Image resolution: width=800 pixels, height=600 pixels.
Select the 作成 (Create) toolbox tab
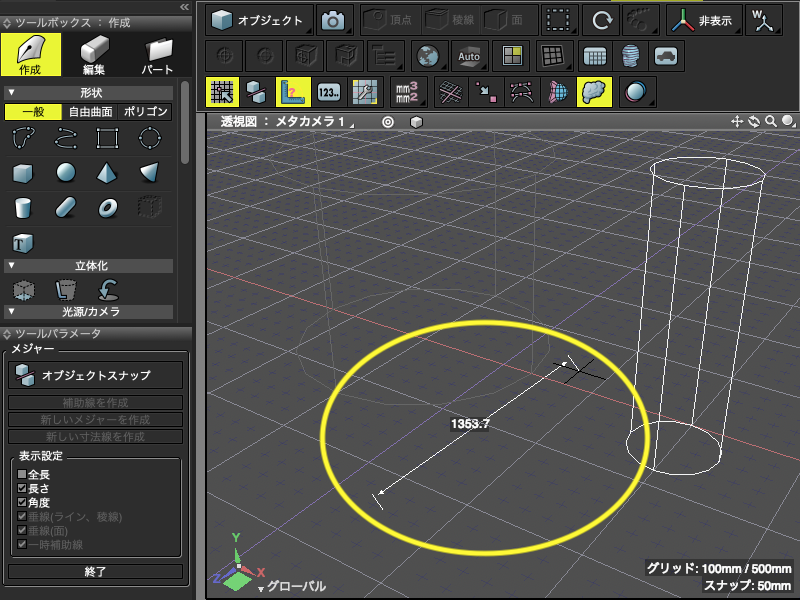click(31, 55)
